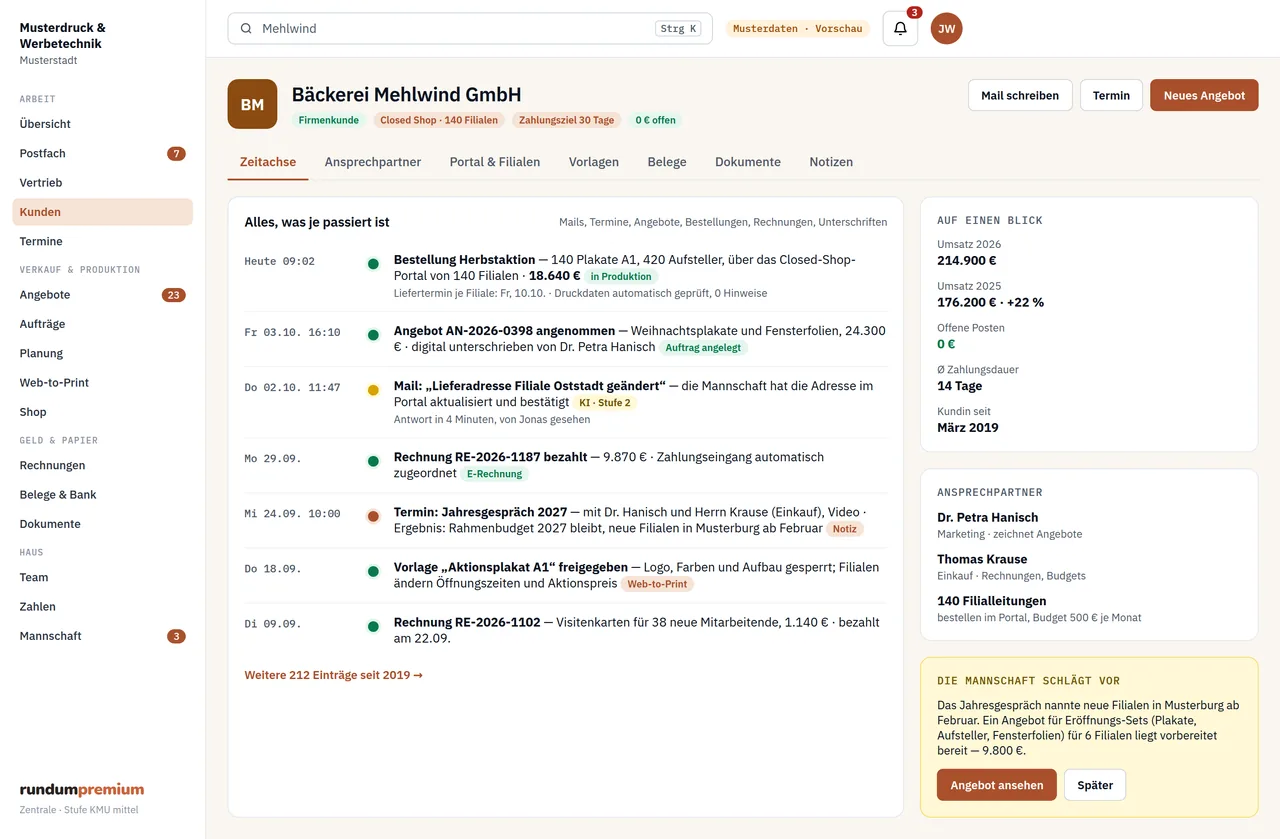
Task: Select the red dot of Jahresgespräch 2027 entry
Action: 373,516
